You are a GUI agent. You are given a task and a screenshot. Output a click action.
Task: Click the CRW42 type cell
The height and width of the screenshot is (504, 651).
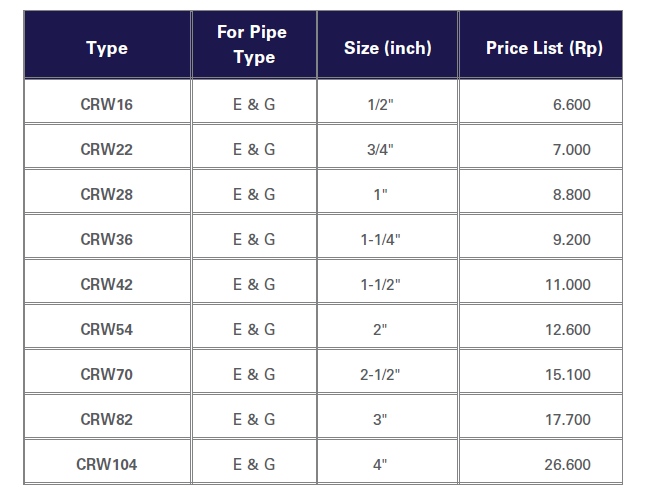107,284
